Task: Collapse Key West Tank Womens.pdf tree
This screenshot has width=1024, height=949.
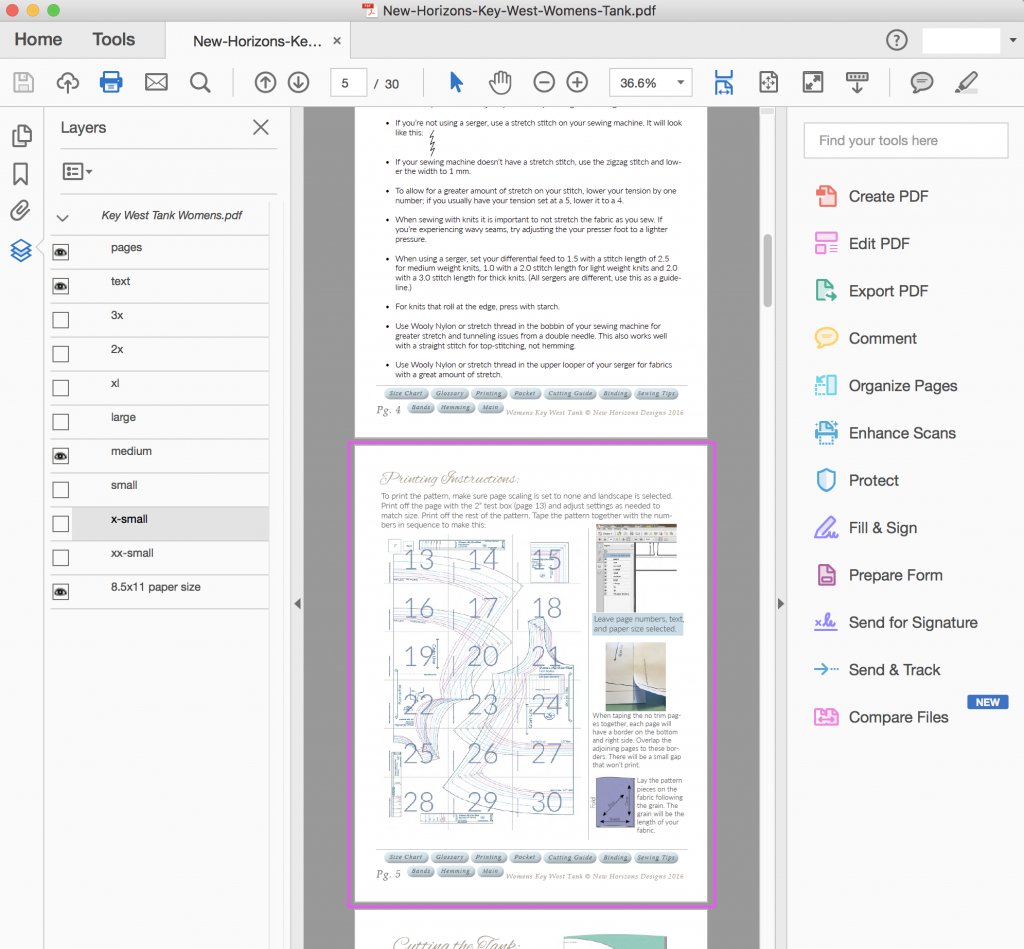Action: coord(63,217)
